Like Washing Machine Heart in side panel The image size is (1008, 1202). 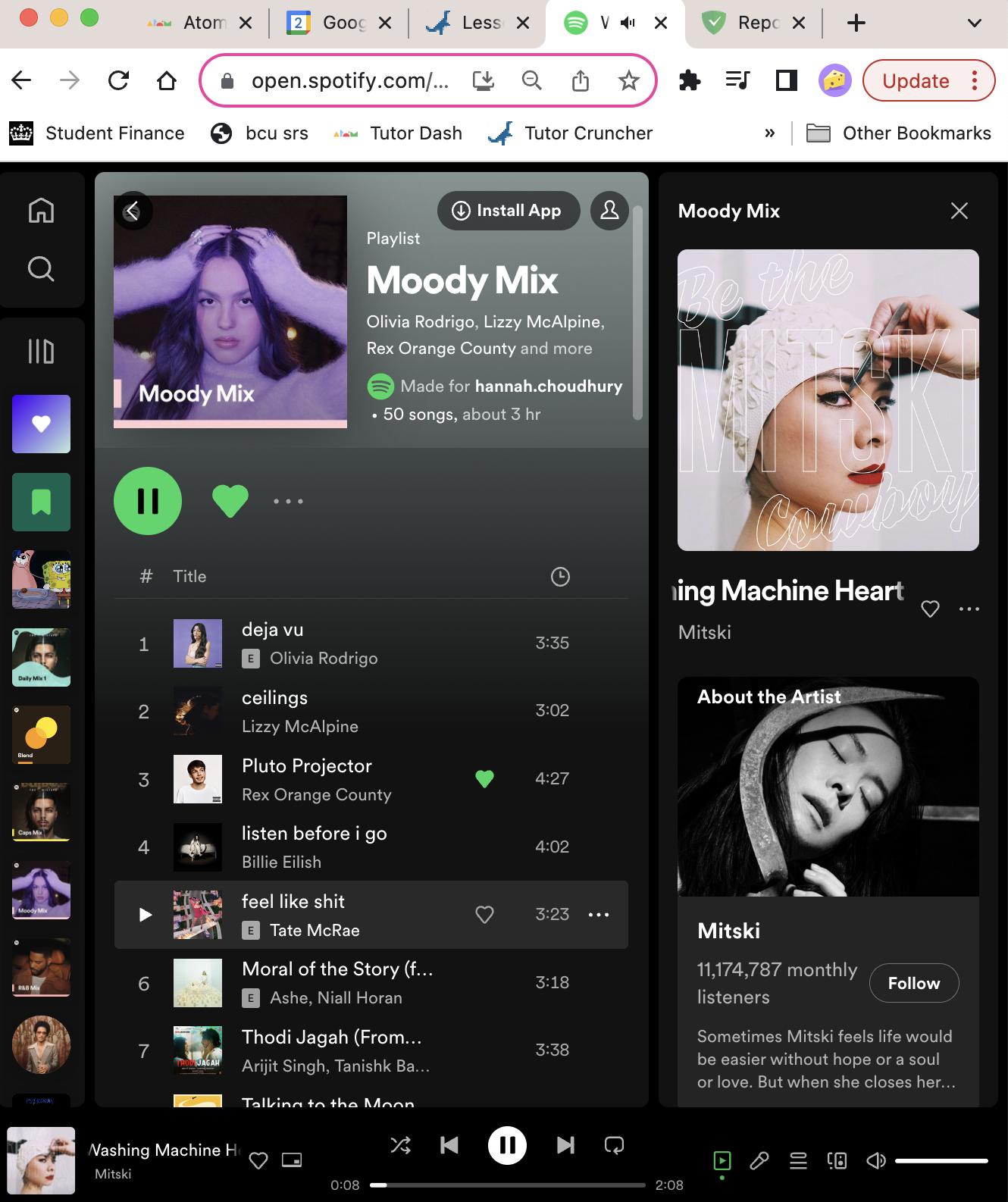click(x=930, y=609)
